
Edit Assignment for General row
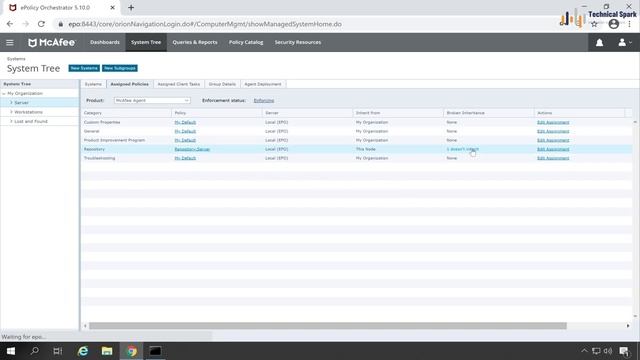pyautogui.click(x=553, y=131)
